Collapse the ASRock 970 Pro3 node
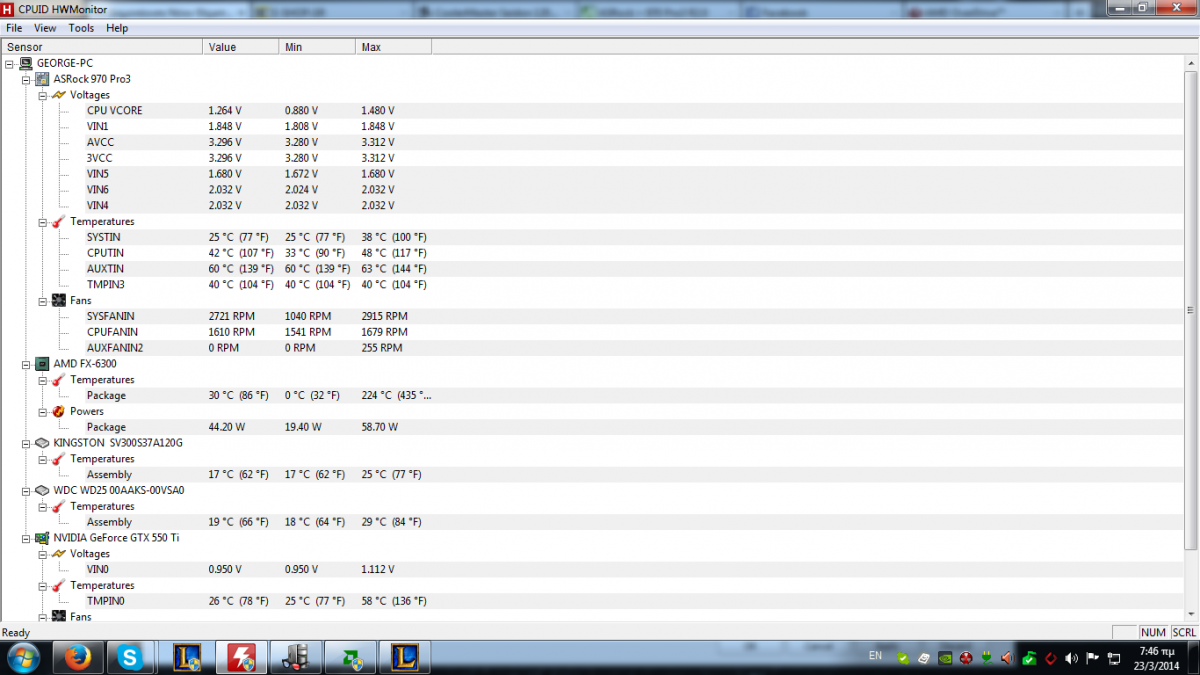 [x=26, y=79]
